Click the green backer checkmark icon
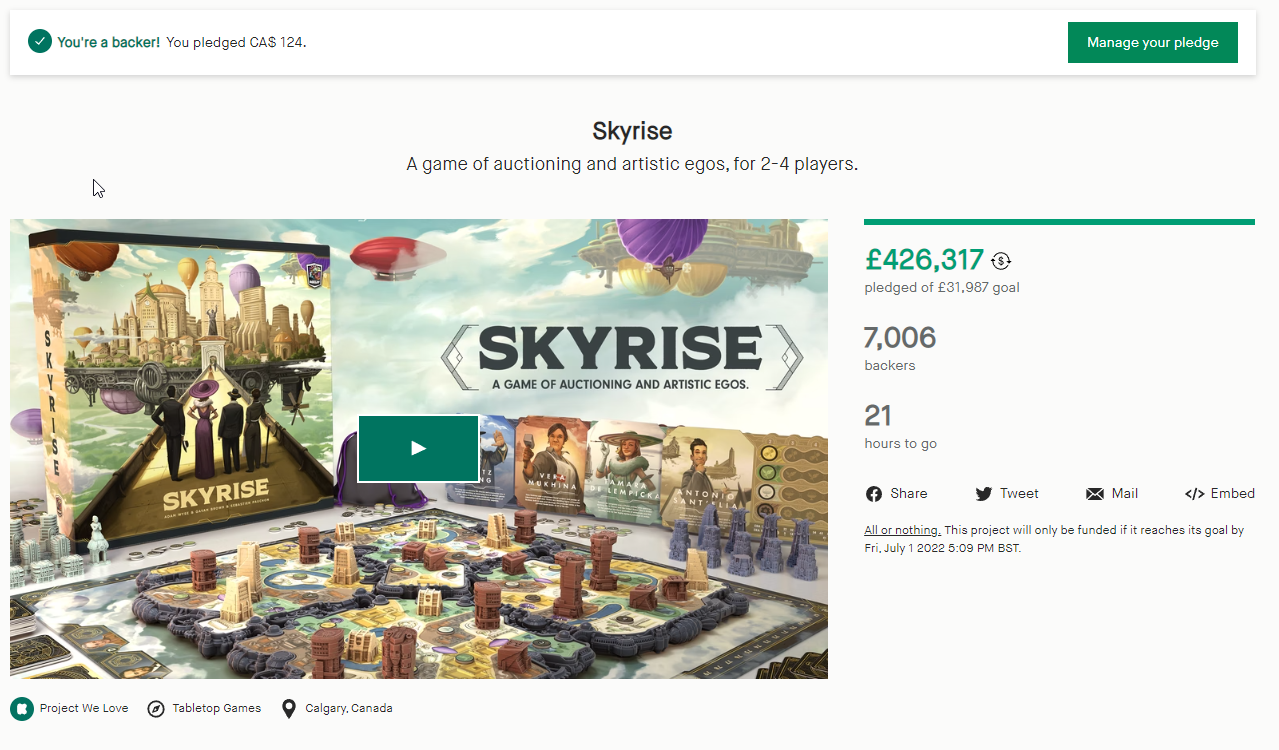 point(40,42)
